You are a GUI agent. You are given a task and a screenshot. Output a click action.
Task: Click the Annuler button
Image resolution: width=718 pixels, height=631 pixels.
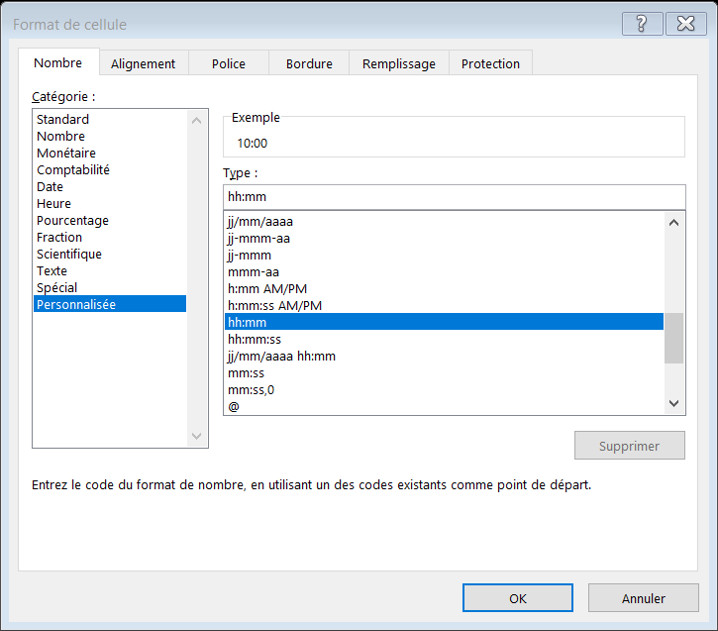643,598
